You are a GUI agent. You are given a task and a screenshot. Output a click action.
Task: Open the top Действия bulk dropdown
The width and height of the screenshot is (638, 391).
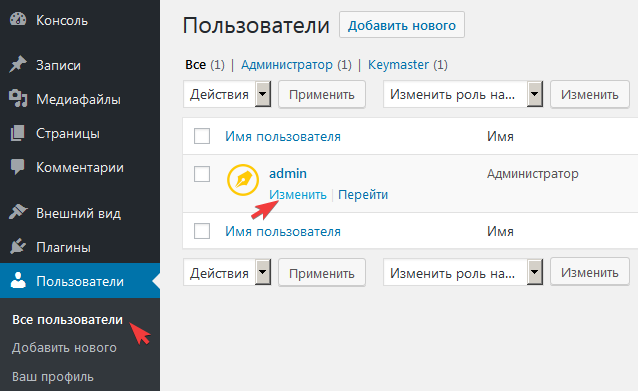227,94
